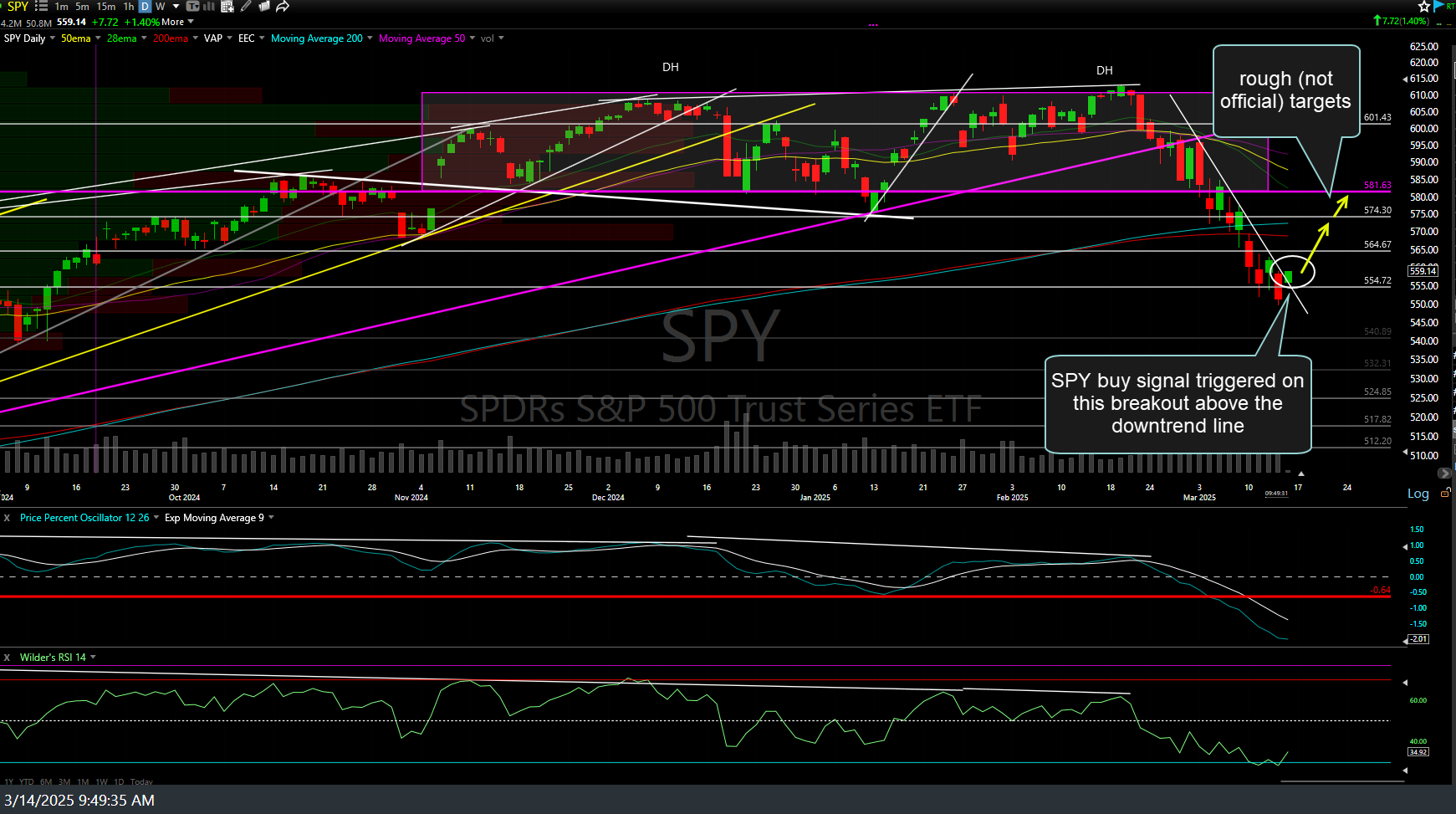The image size is (1456, 814).
Task: Open the folder icon in the top toolbar
Action: tap(264, 7)
